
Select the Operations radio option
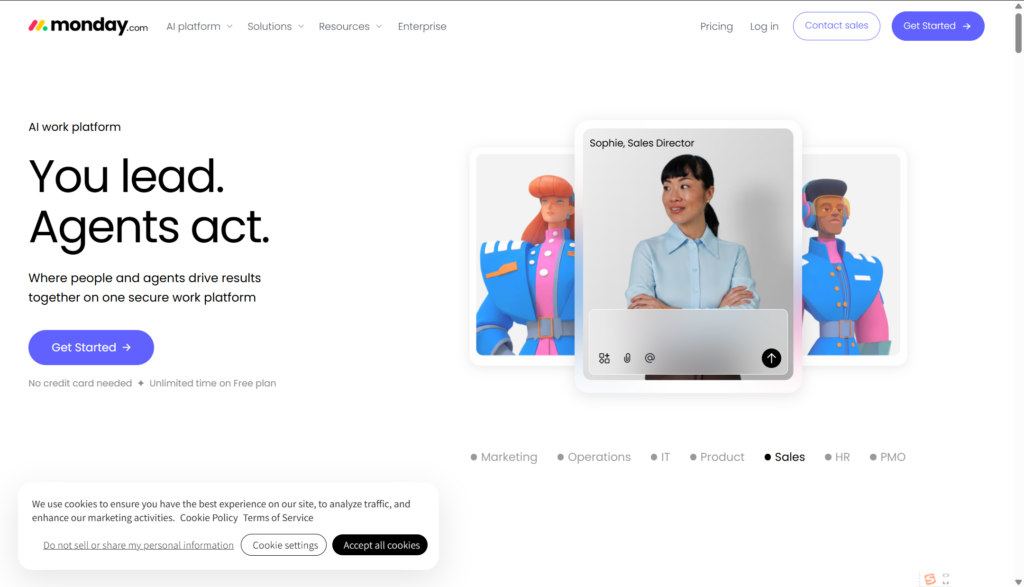click(x=594, y=457)
